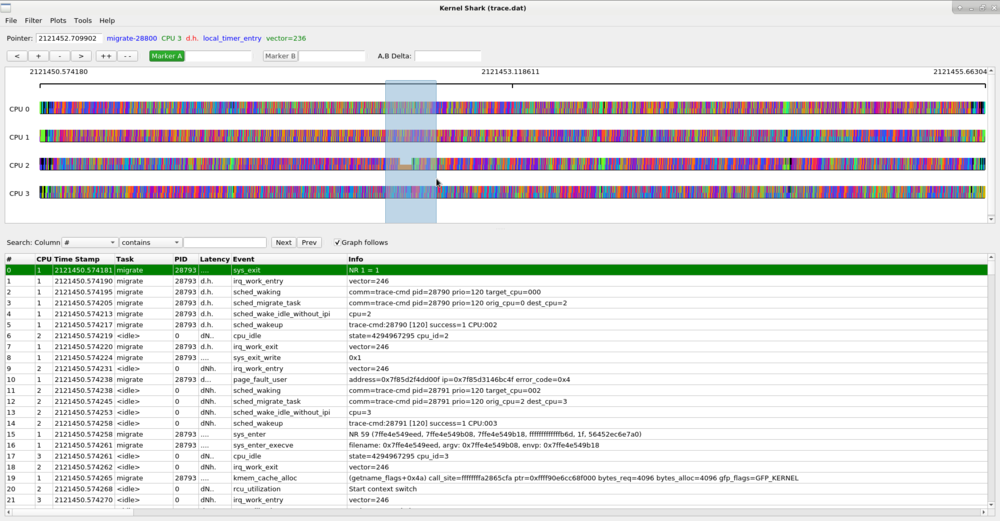The height and width of the screenshot is (521, 1000).
Task: Click the # column header
Action: 20,259
